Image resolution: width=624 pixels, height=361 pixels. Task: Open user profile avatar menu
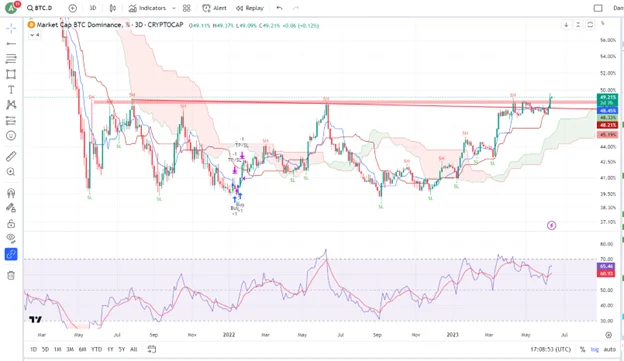(12, 8)
